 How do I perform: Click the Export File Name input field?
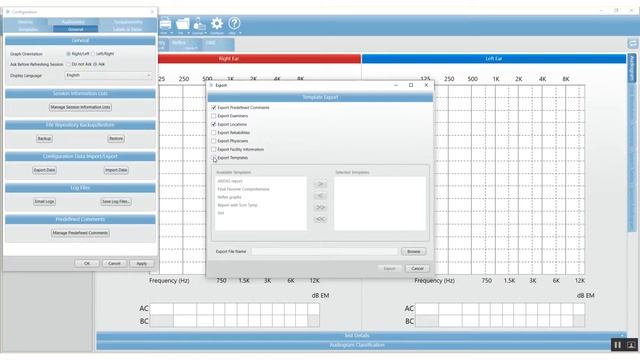[x=324, y=251]
